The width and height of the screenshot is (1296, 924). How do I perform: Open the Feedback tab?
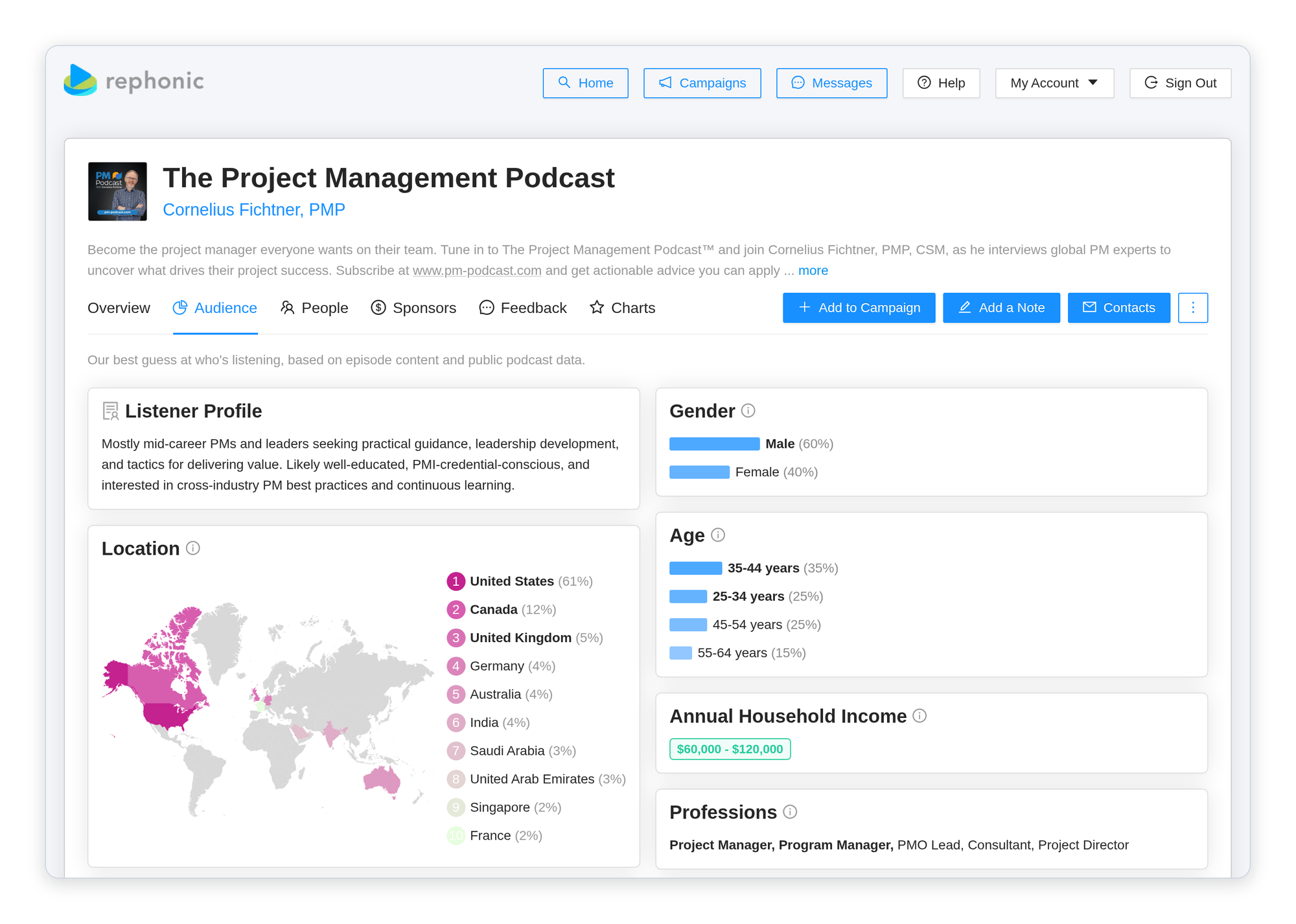[523, 308]
